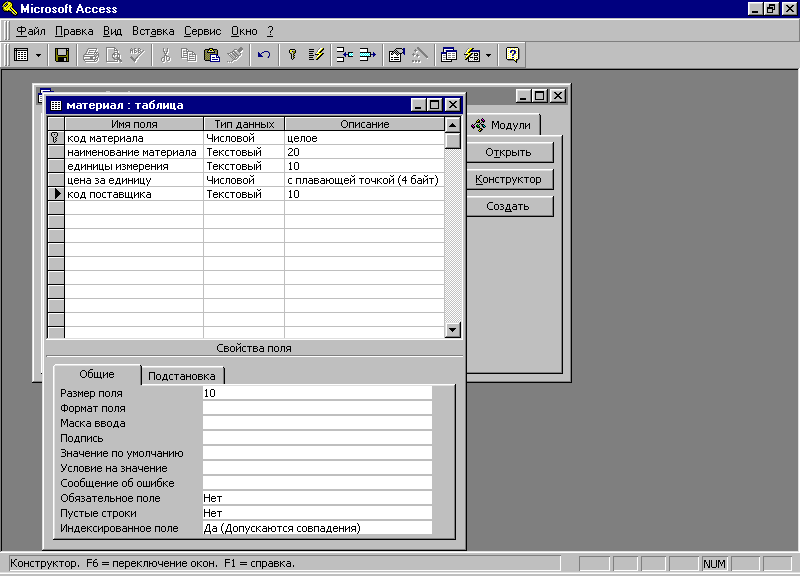Open Print Preview from the toolbar
Viewport: 800px width, 576px height.
point(113,55)
